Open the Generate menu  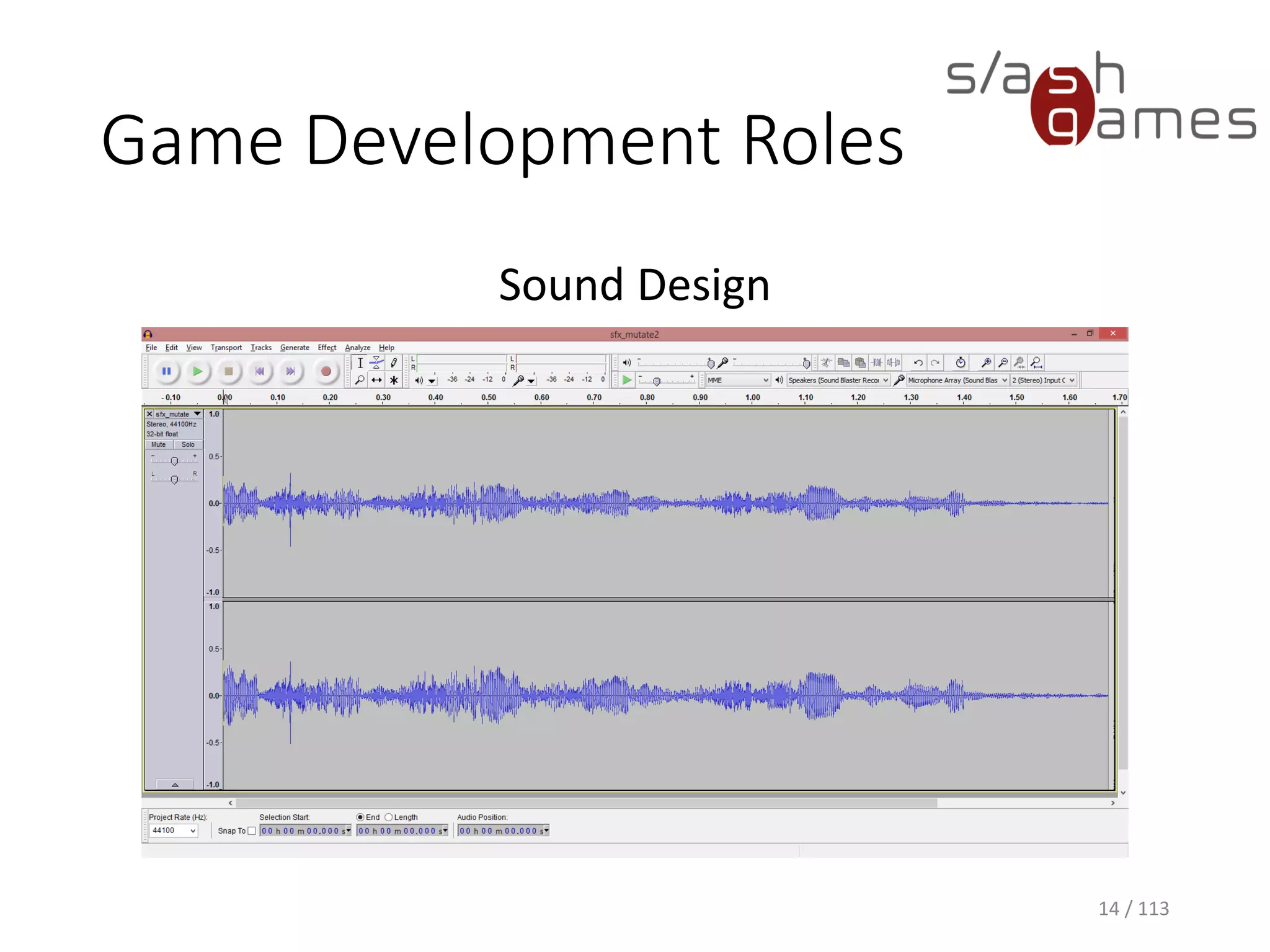click(x=295, y=348)
